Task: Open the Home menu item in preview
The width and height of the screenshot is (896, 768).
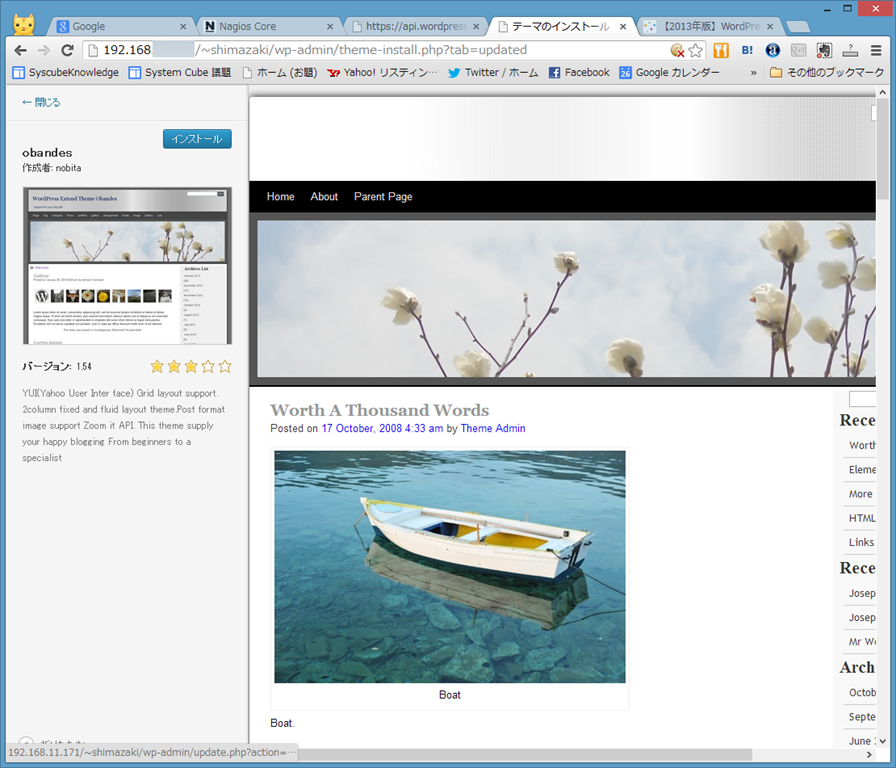Action: click(x=281, y=197)
